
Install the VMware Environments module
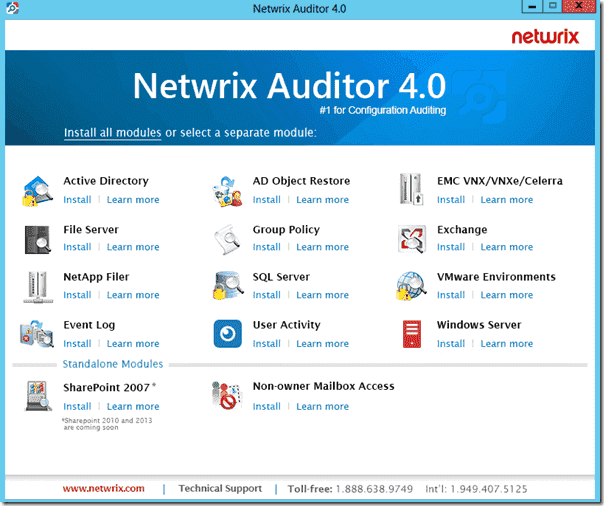(x=451, y=295)
